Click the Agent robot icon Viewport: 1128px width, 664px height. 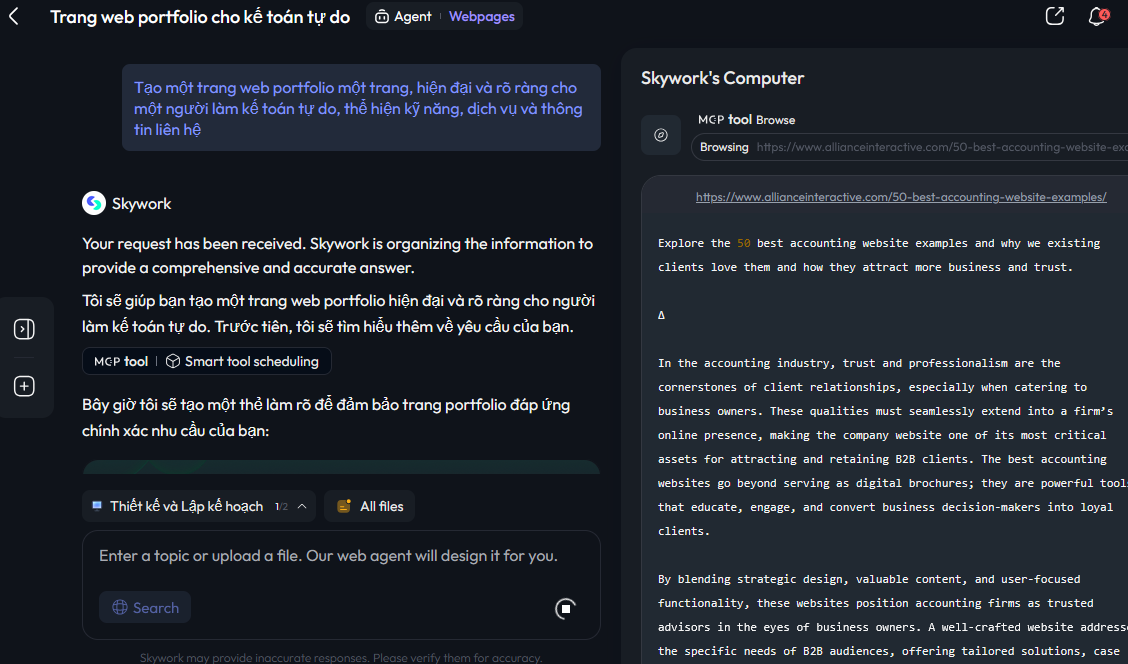coord(382,17)
